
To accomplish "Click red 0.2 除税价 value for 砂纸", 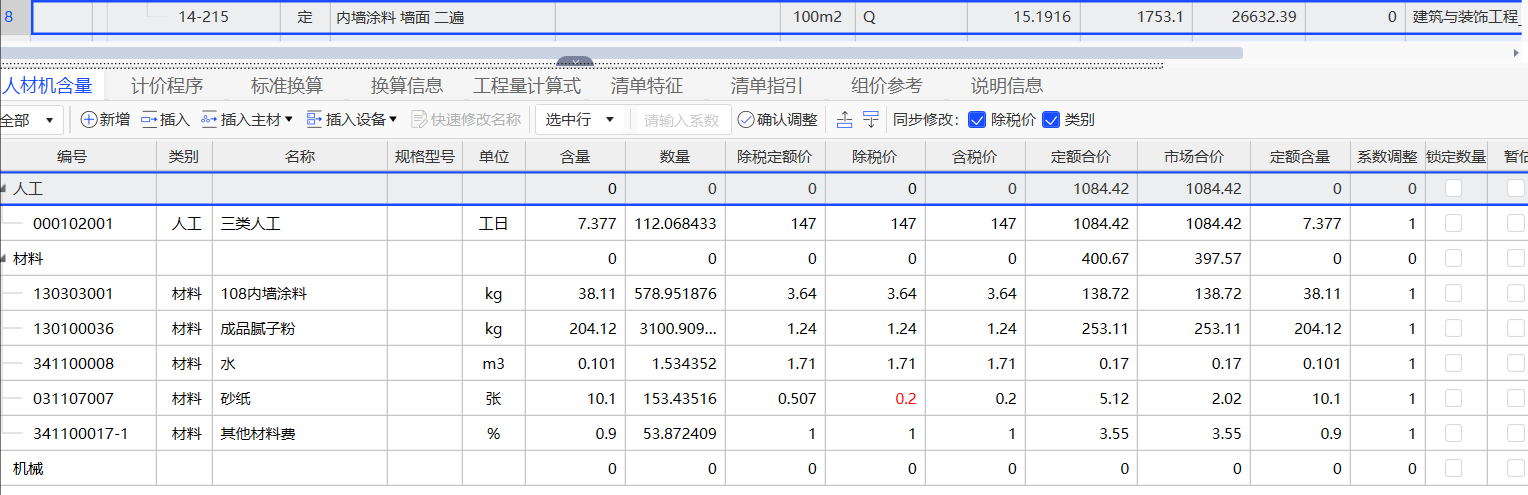I will click(x=906, y=398).
